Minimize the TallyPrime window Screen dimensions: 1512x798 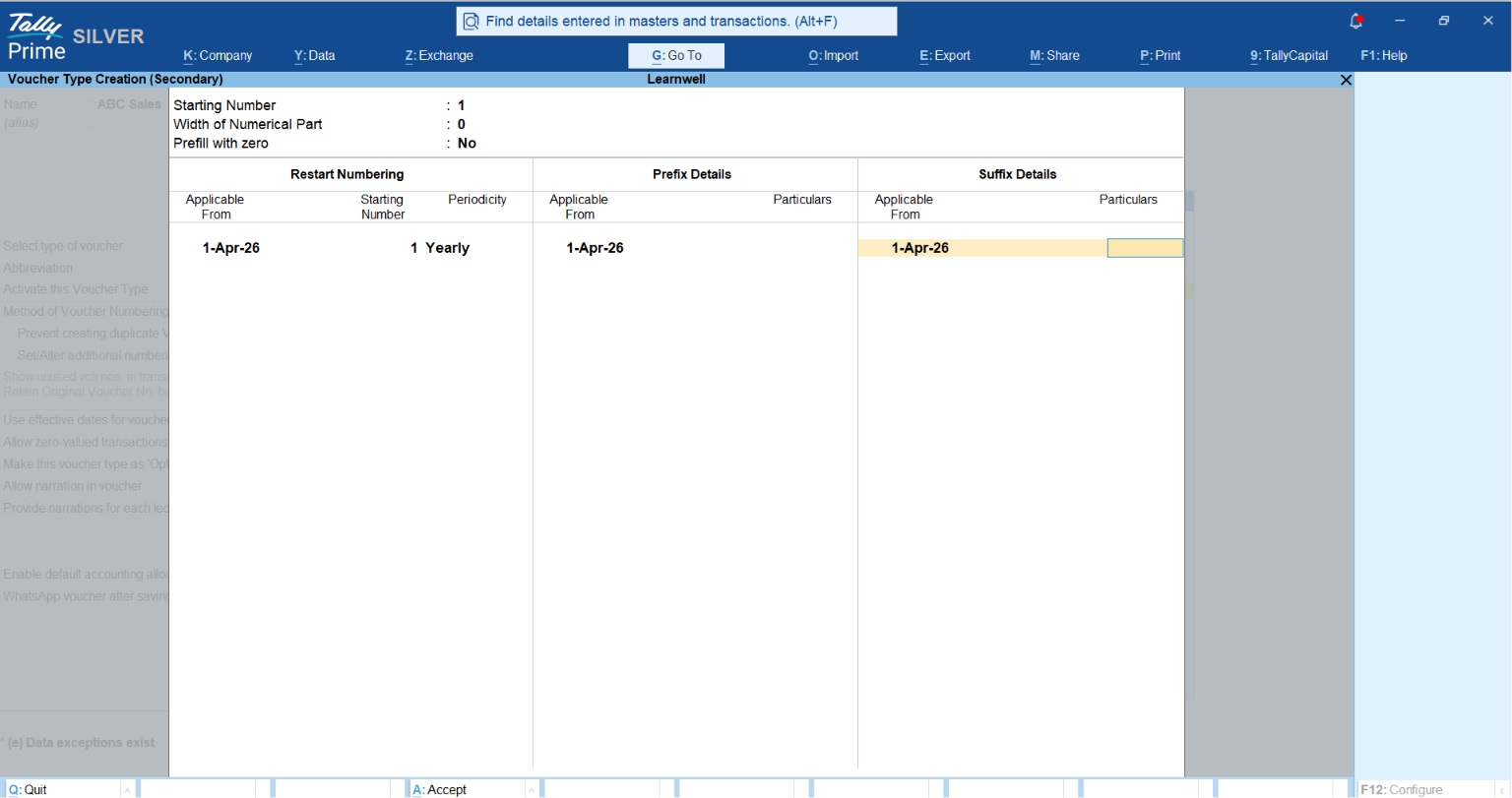(1400, 21)
